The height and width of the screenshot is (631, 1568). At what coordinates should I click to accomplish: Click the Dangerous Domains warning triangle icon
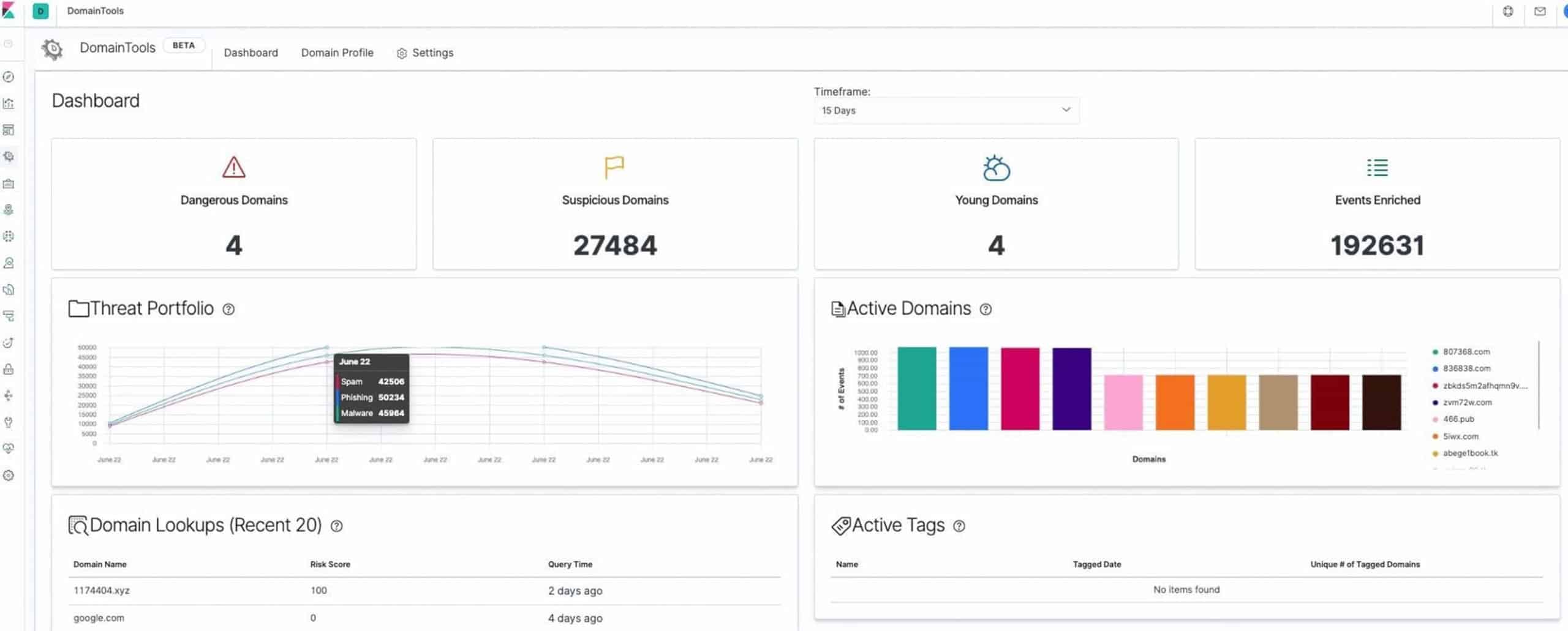click(234, 167)
